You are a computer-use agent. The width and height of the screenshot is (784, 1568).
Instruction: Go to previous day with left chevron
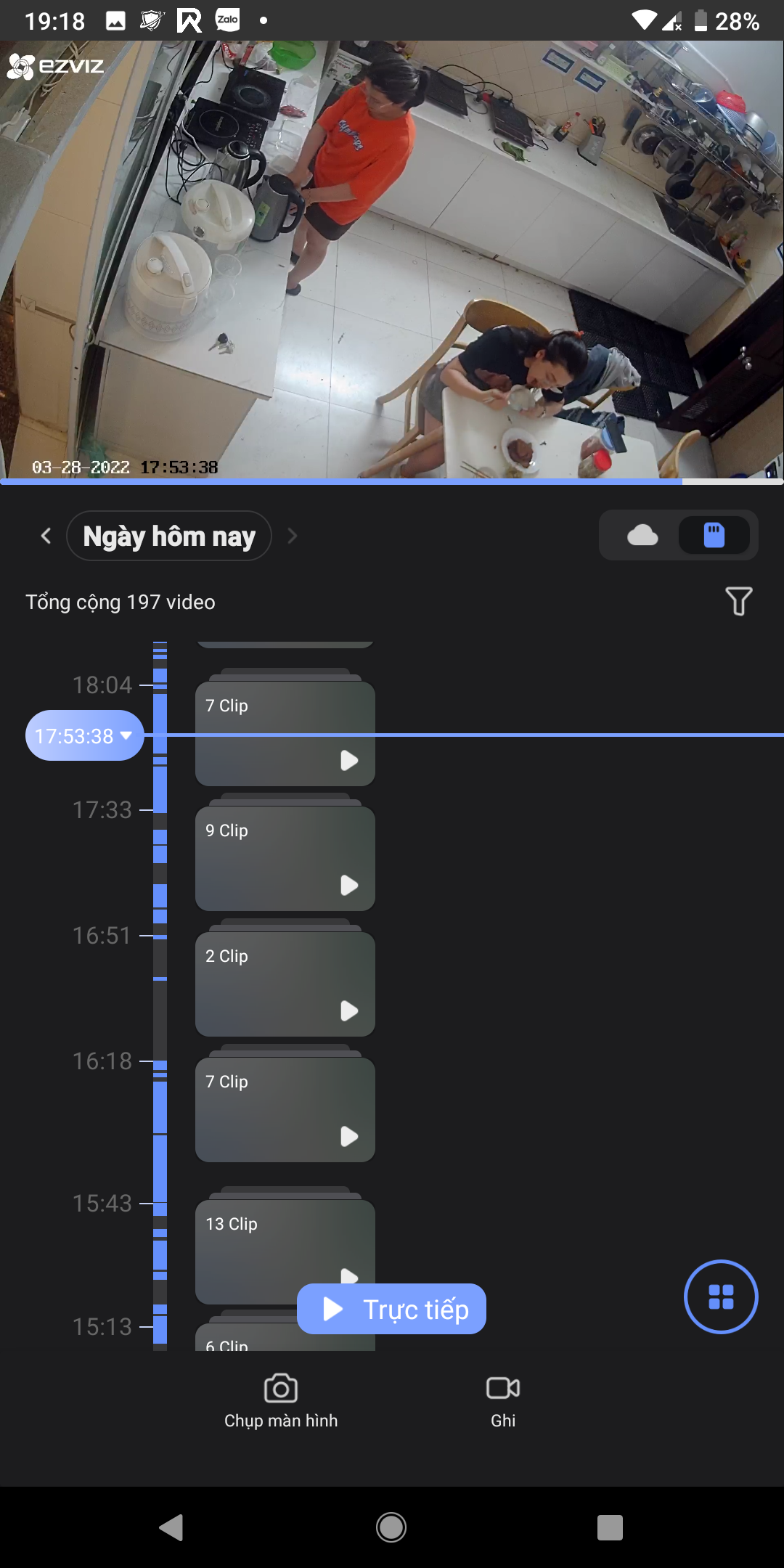[46, 536]
